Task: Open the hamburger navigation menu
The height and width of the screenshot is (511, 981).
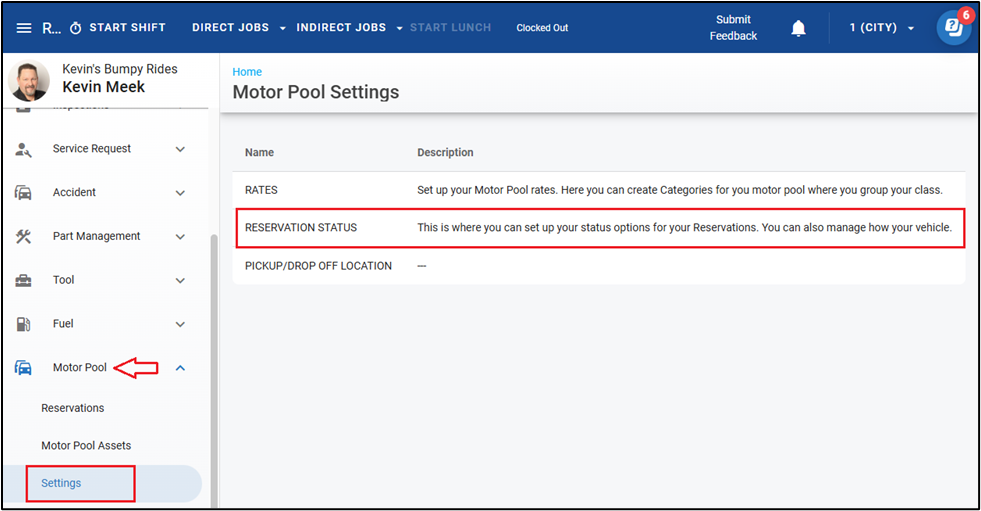Action: [24, 28]
